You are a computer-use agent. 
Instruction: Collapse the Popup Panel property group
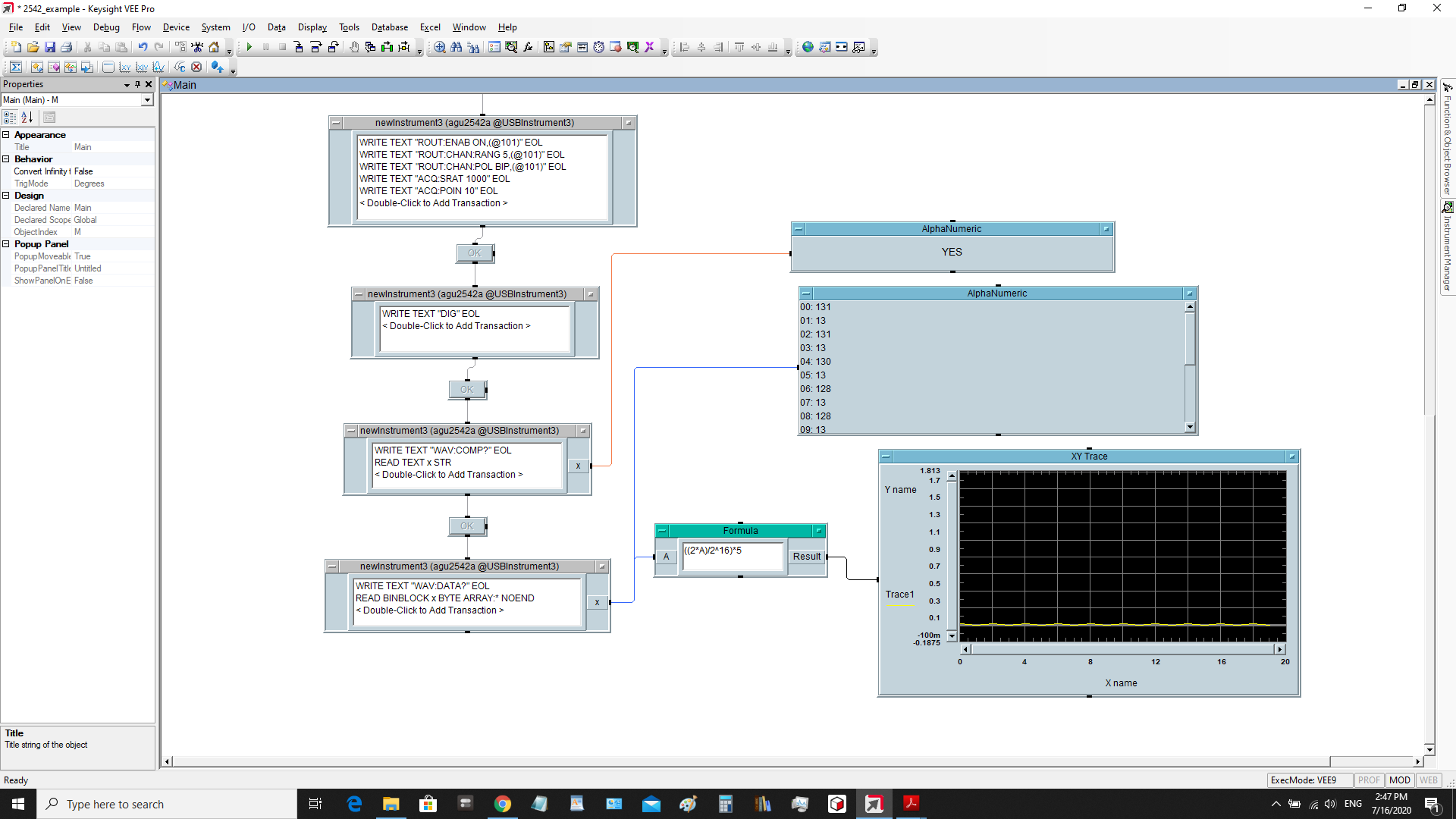[x=6, y=244]
